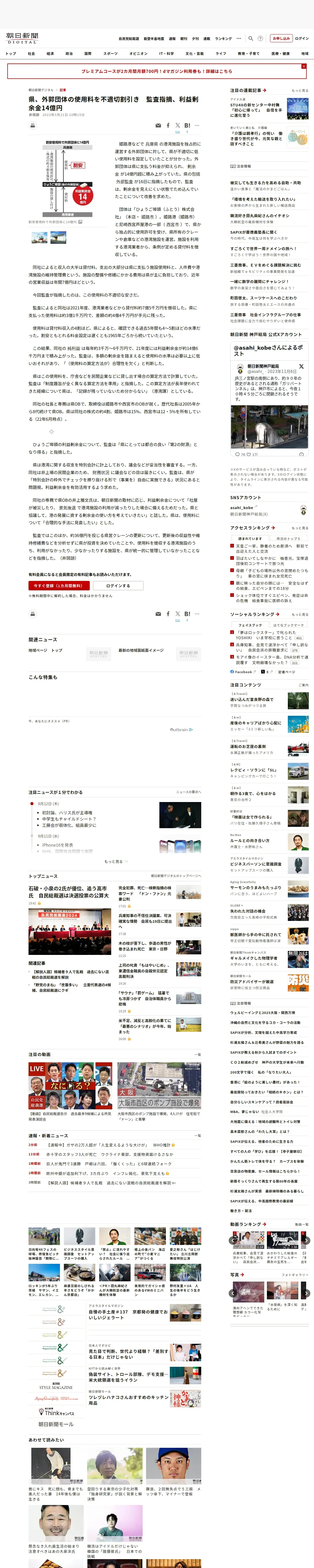
Task: Share article on X via top icon
Action: pyautogui.click(x=177, y=125)
